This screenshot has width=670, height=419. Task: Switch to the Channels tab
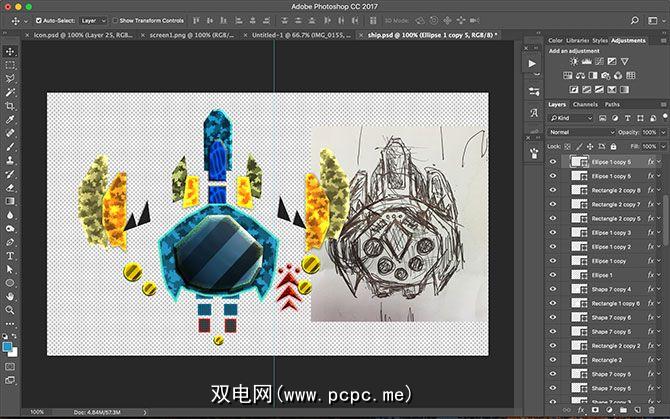[585, 104]
